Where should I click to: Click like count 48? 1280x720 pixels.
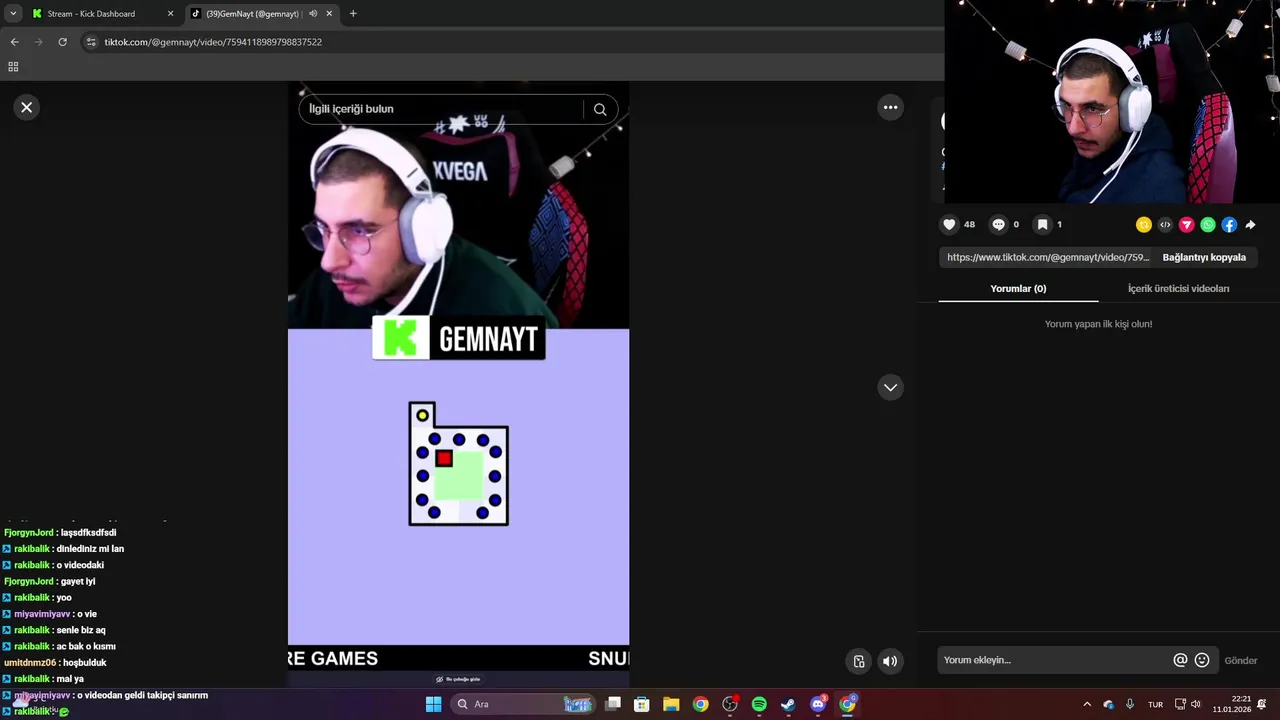click(969, 224)
